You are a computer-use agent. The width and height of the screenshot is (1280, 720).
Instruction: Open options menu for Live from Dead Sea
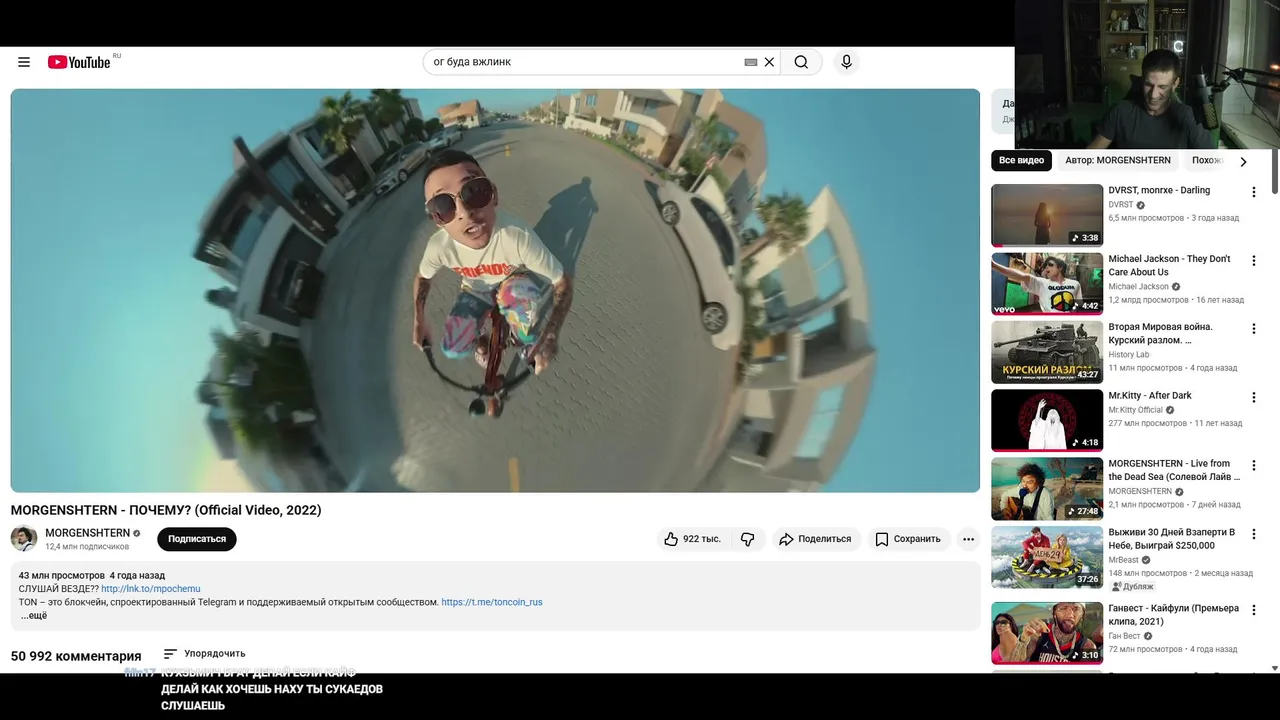click(1254, 465)
